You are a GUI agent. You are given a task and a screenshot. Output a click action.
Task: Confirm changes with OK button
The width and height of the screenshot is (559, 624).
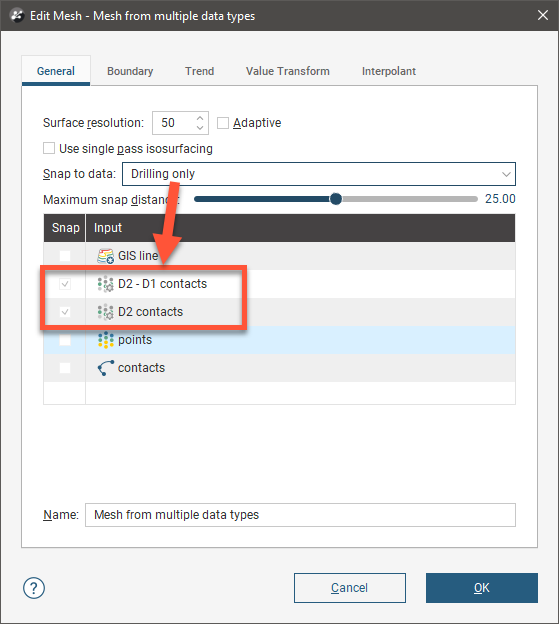(x=482, y=588)
